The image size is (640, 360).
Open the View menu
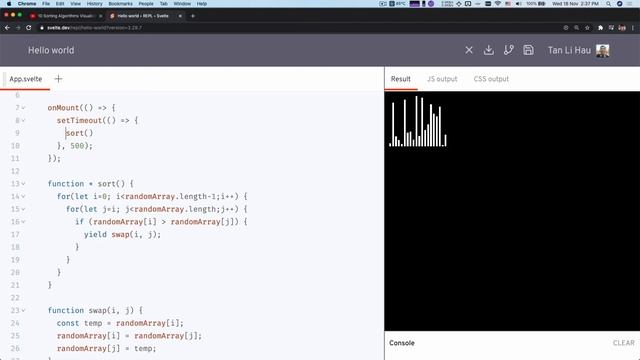pos(76,4)
